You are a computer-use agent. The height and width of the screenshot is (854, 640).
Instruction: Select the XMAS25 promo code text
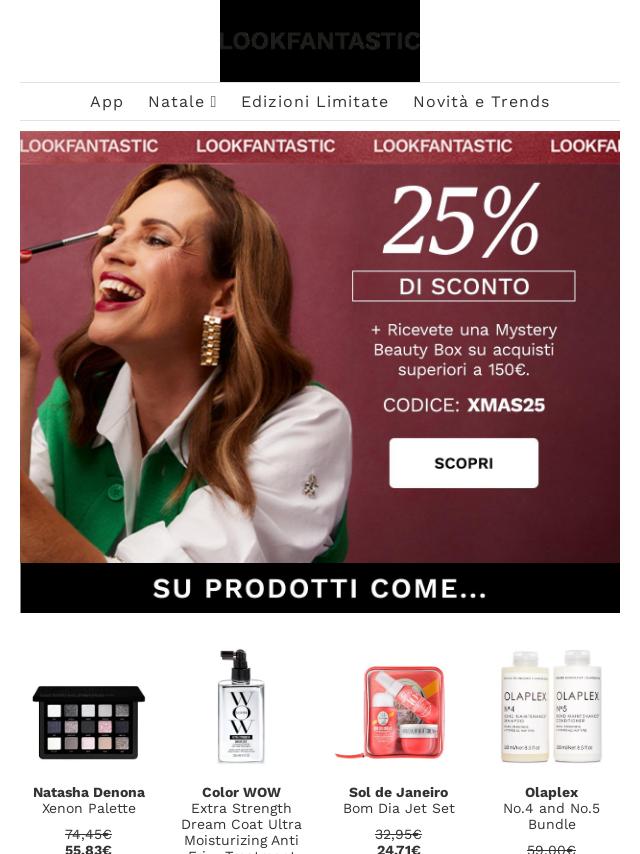coord(506,405)
